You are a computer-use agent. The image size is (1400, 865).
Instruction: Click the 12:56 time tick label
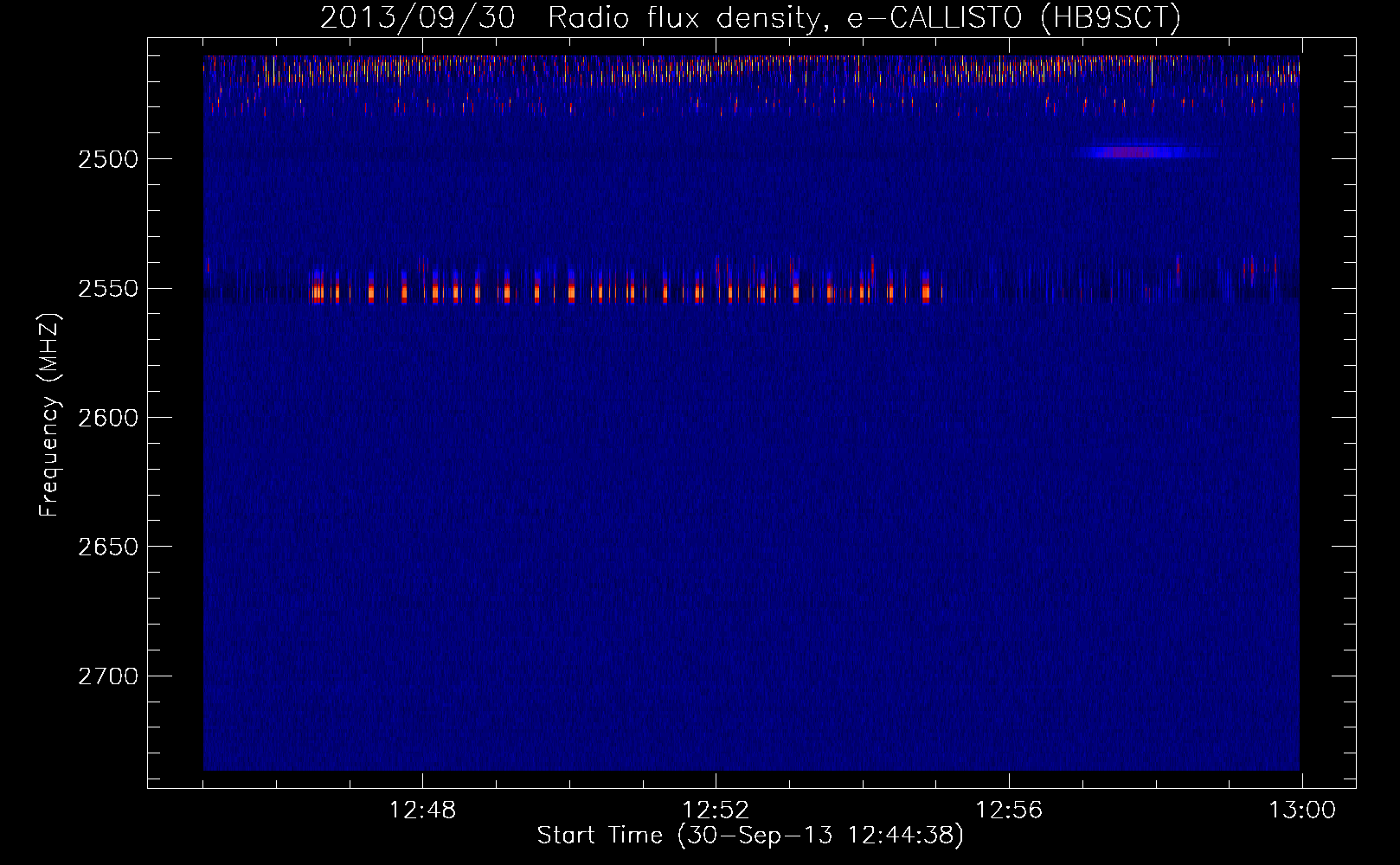[1009, 811]
